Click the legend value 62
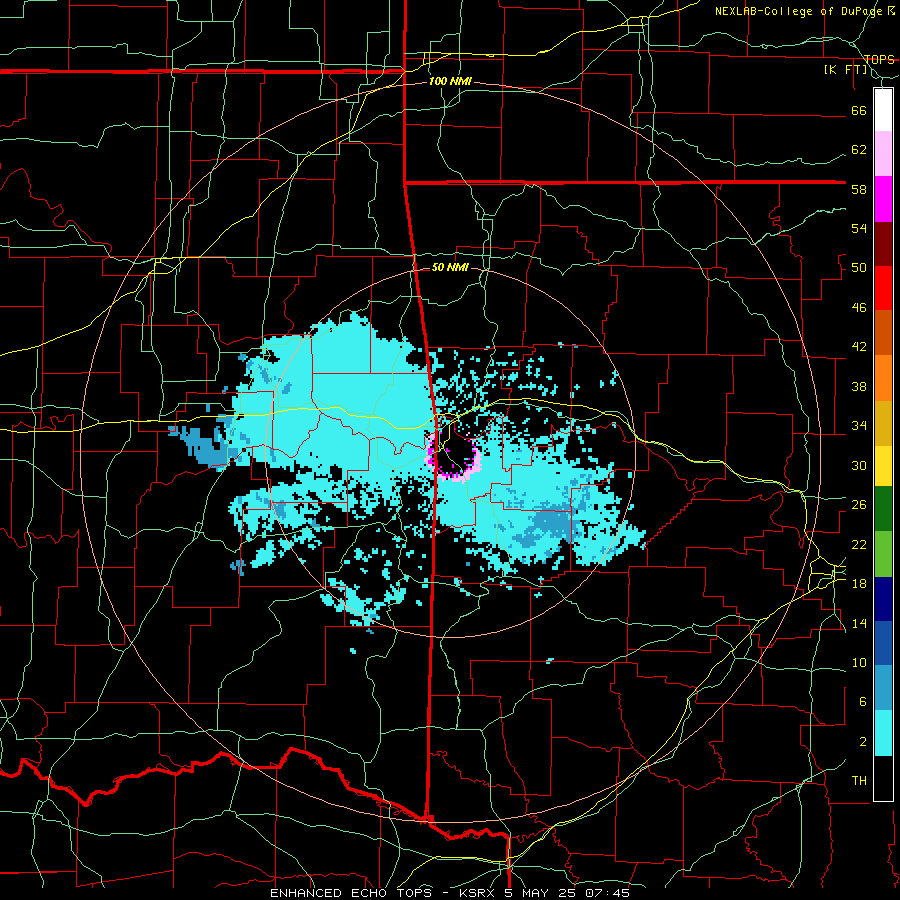 point(859,150)
